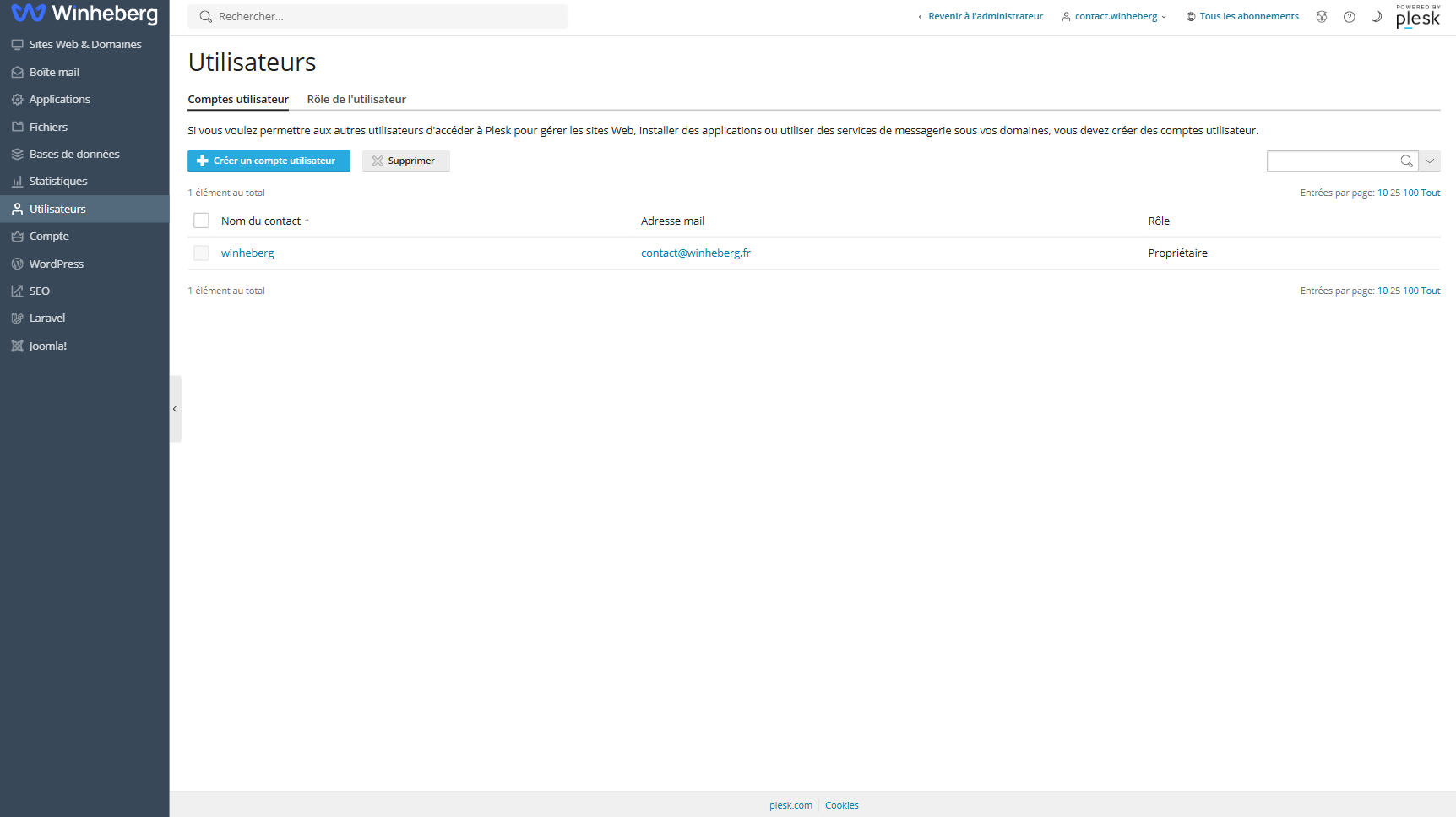Open the Statistiques chart icon
1456x817 pixels.
coord(17,182)
